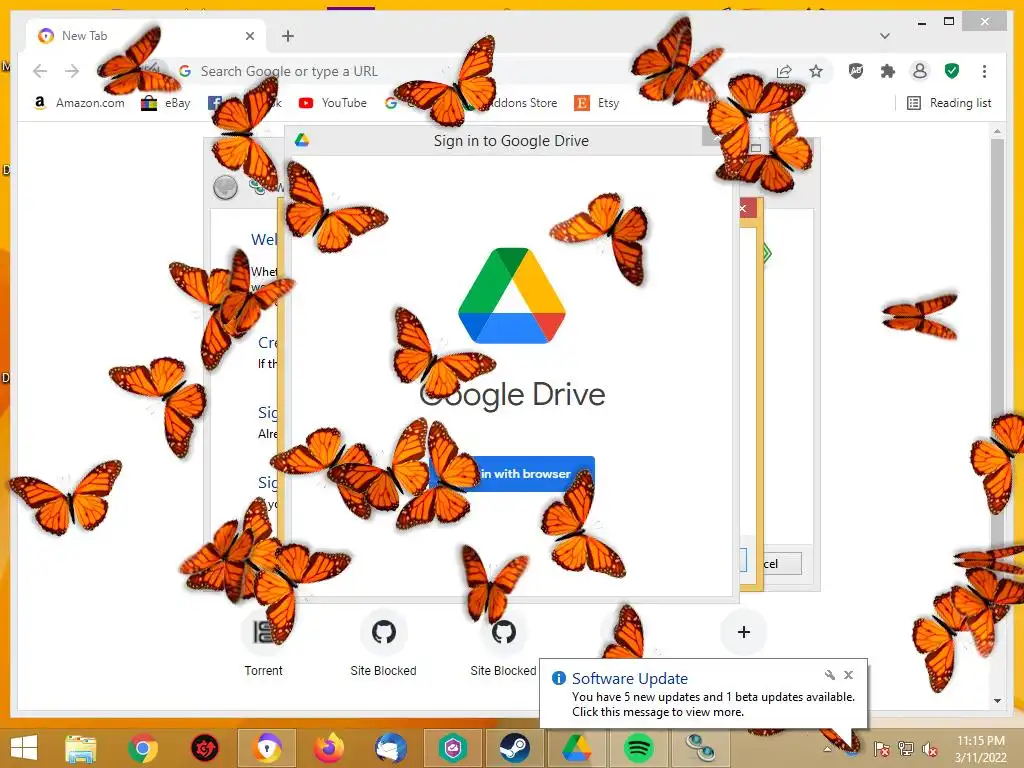Open the second Site Blocked shortcut
This screenshot has height=768, width=1024.
504,643
